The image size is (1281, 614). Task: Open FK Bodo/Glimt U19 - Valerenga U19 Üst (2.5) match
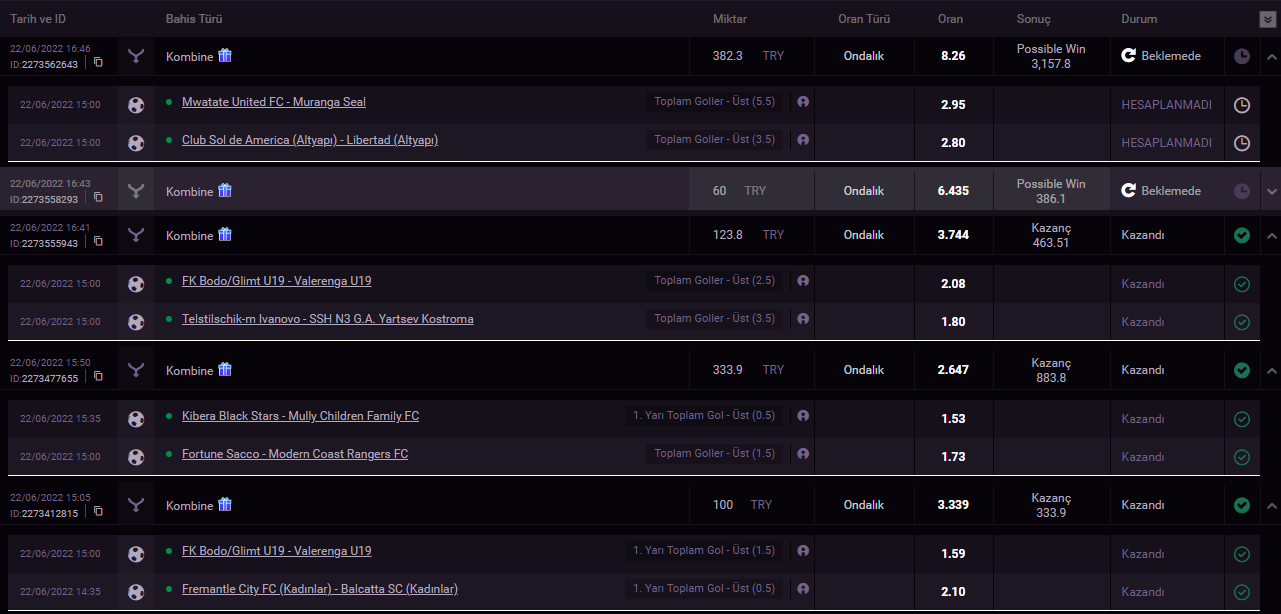[276, 282]
